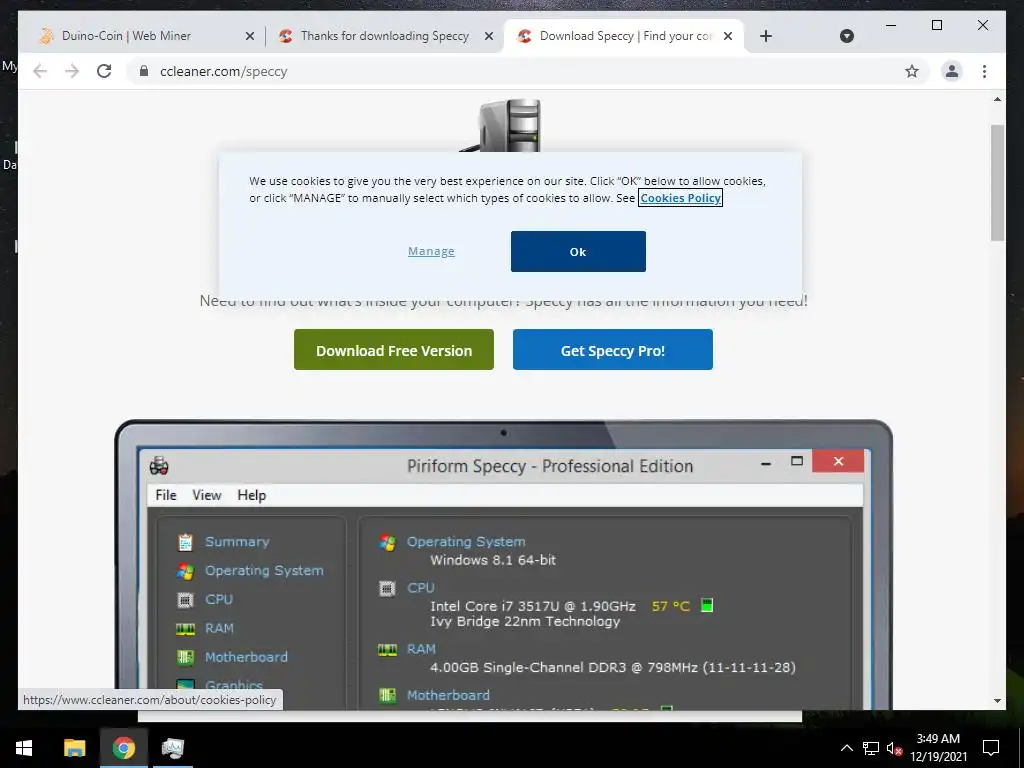The image size is (1024, 768).
Task: Open the Cookies Policy link
Action: point(680,198)
